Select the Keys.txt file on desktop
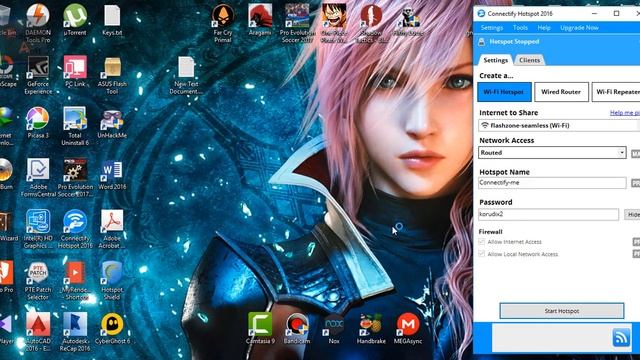The height and width of the screenshot is (360, 640). [112, 20]
